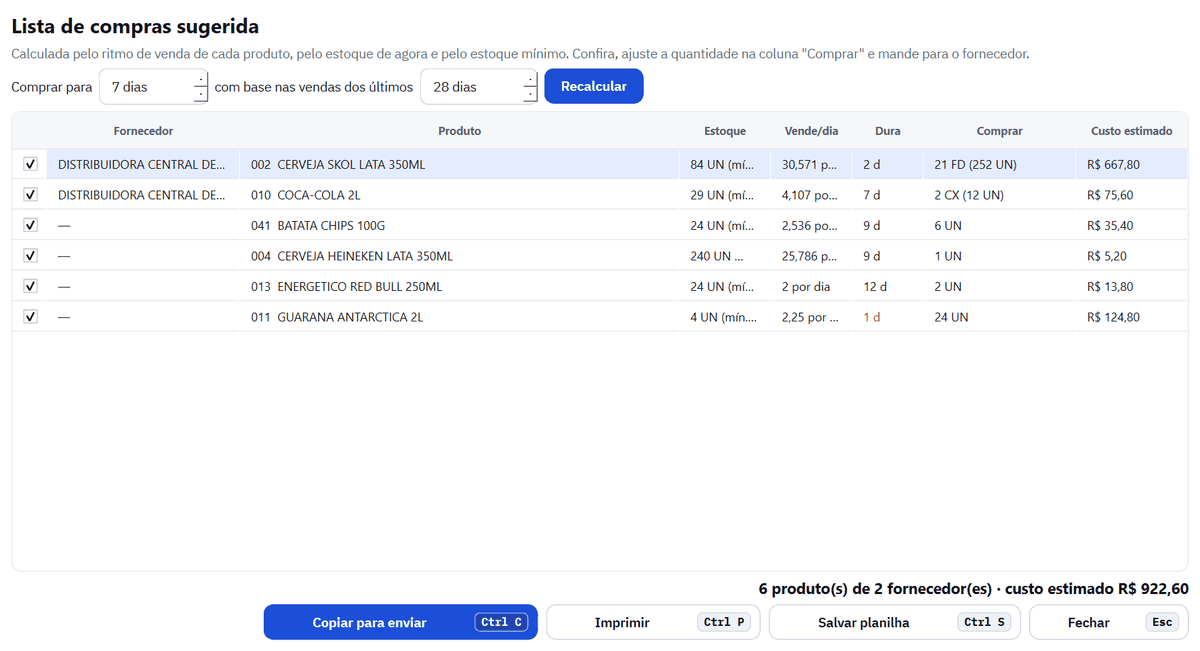Click the 'R$ 35,40' cost cell
This screenshot has width=1200, height=651.
pos(1132,225)
